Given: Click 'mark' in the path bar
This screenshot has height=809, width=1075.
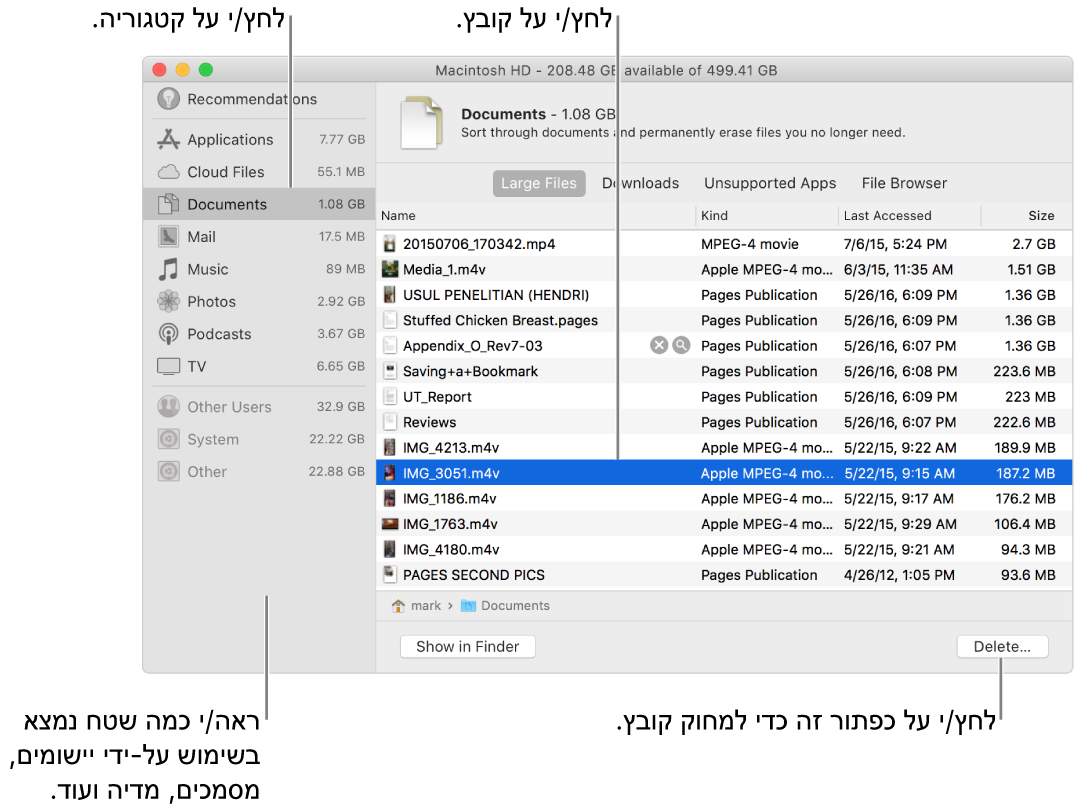Looking at the screenshot, I should [x=426, y=605].
